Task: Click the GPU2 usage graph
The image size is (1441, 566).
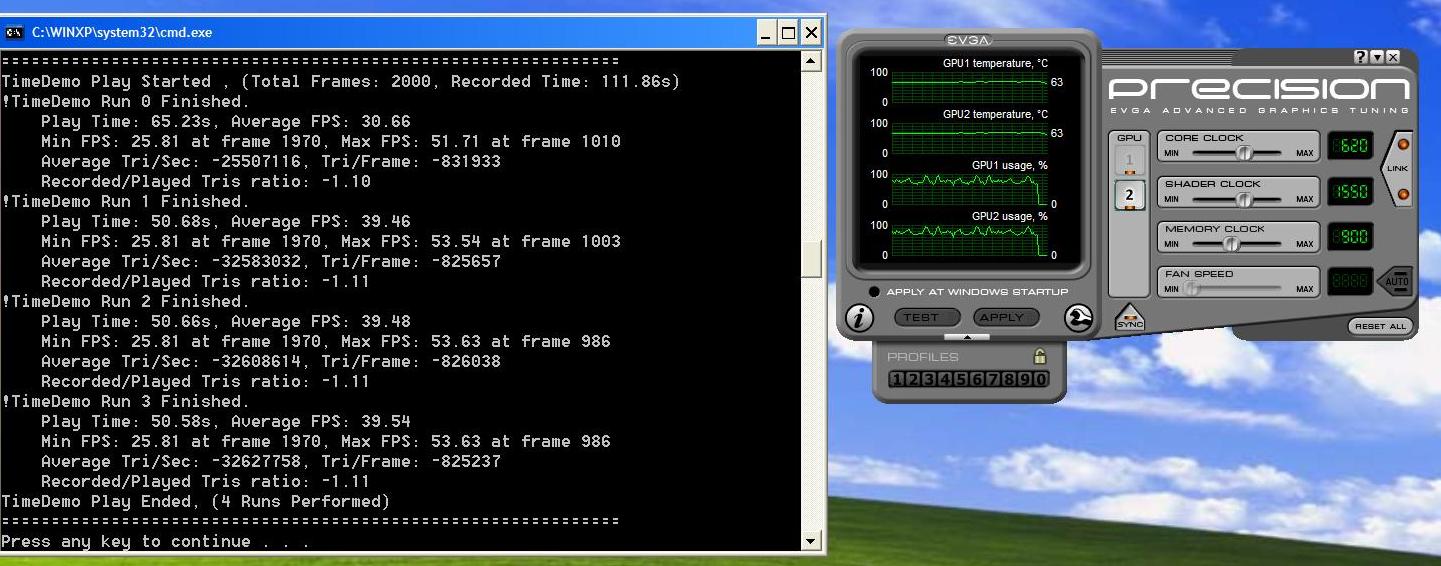Action: point(968,240)
